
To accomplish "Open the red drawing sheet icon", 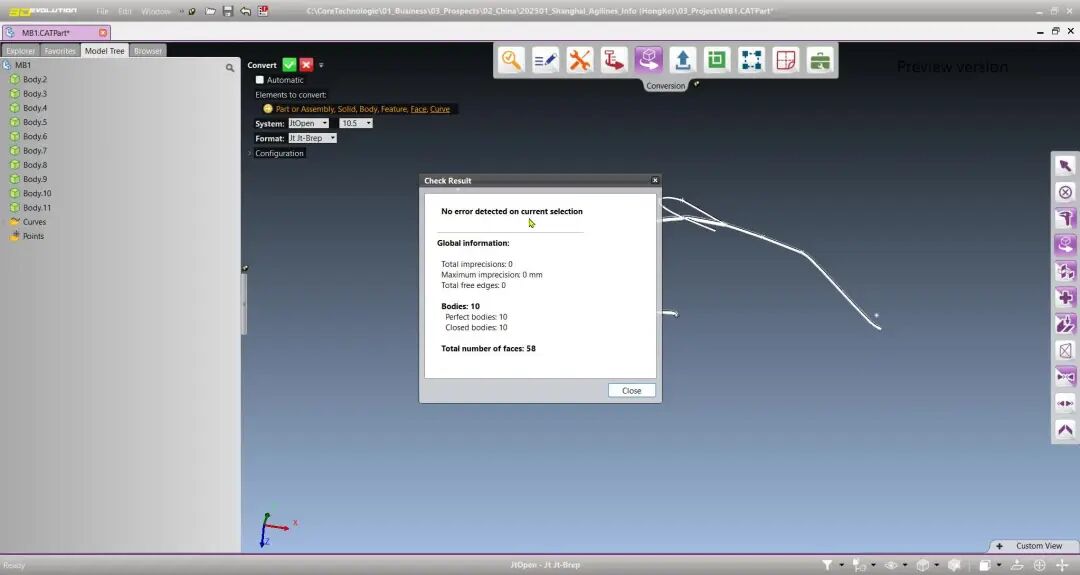I will click(x=785, y=60).
